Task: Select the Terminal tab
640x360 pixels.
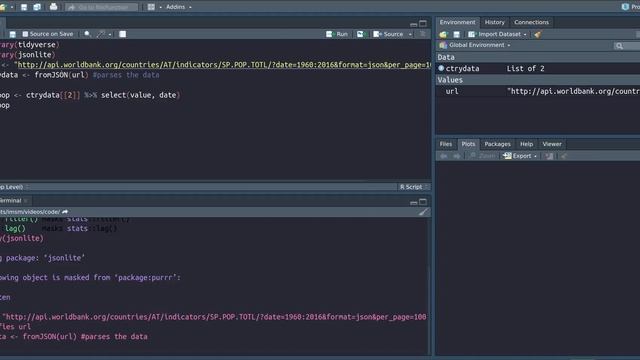Action: pyautogui.click(x=12, y=200)
